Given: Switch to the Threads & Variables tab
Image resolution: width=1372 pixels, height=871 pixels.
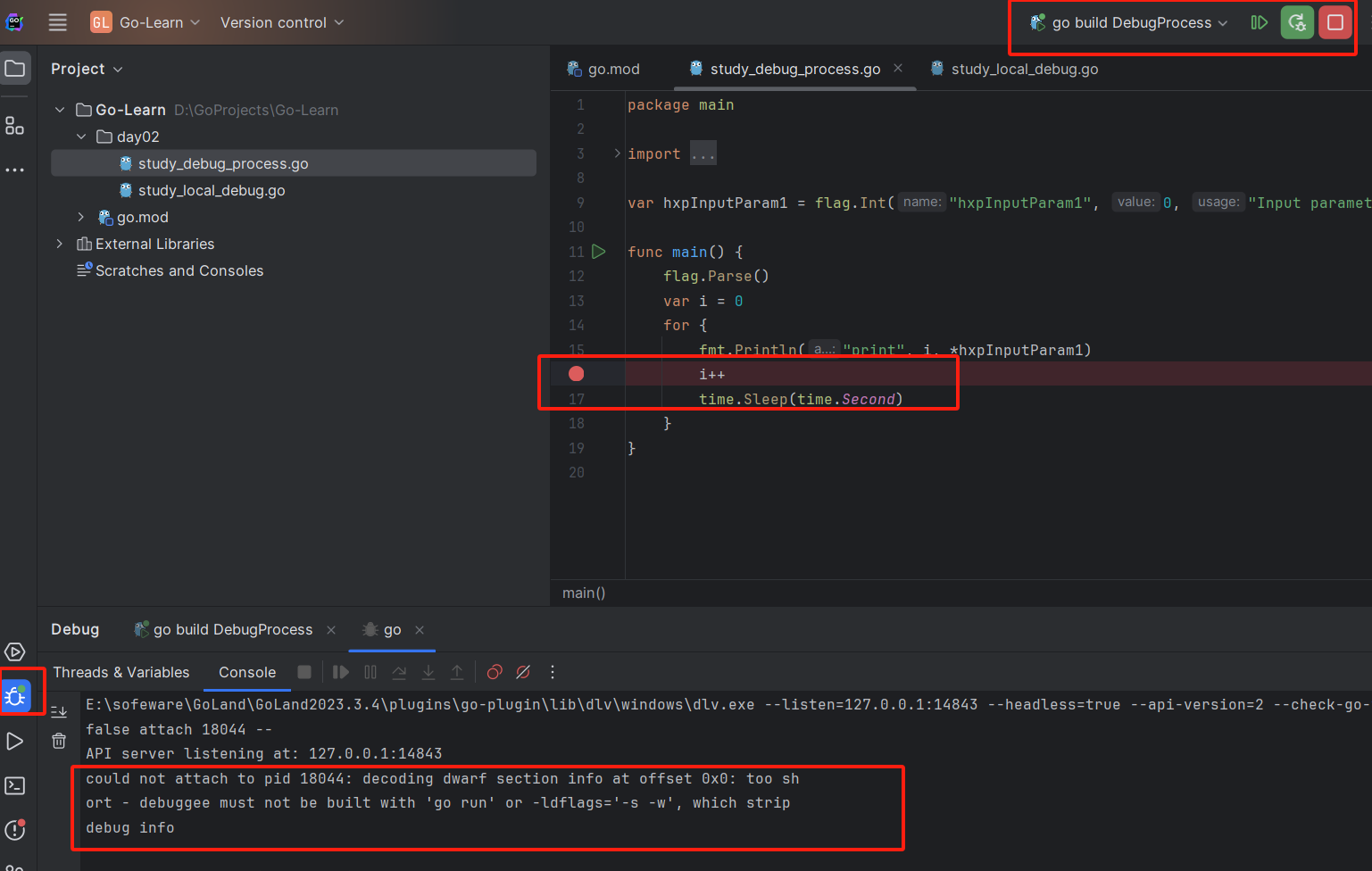Looking at the screenshot, I should point(121,672).
